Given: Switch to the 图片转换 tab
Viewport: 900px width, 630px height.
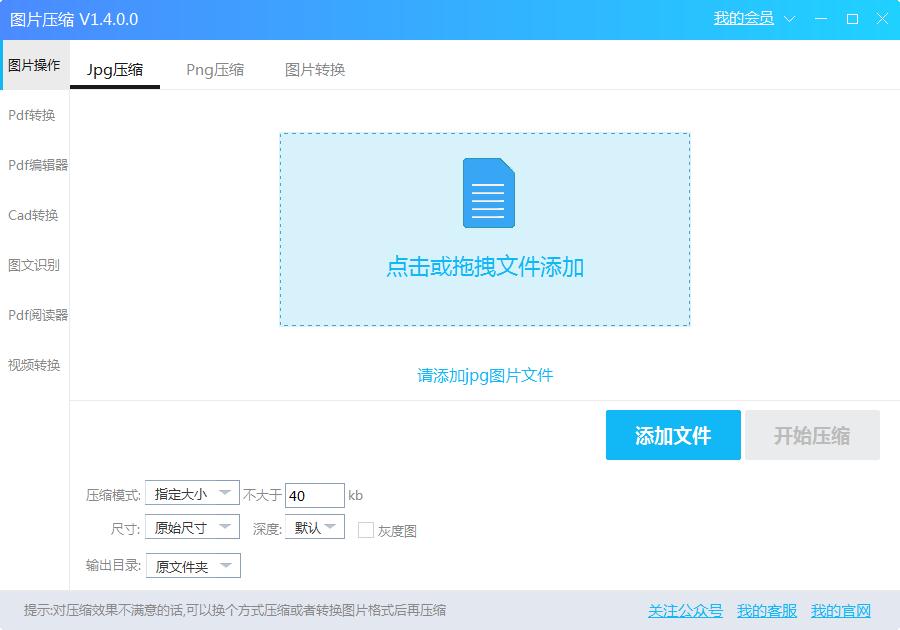Looking at the screenshot, I should coord(316,70).
